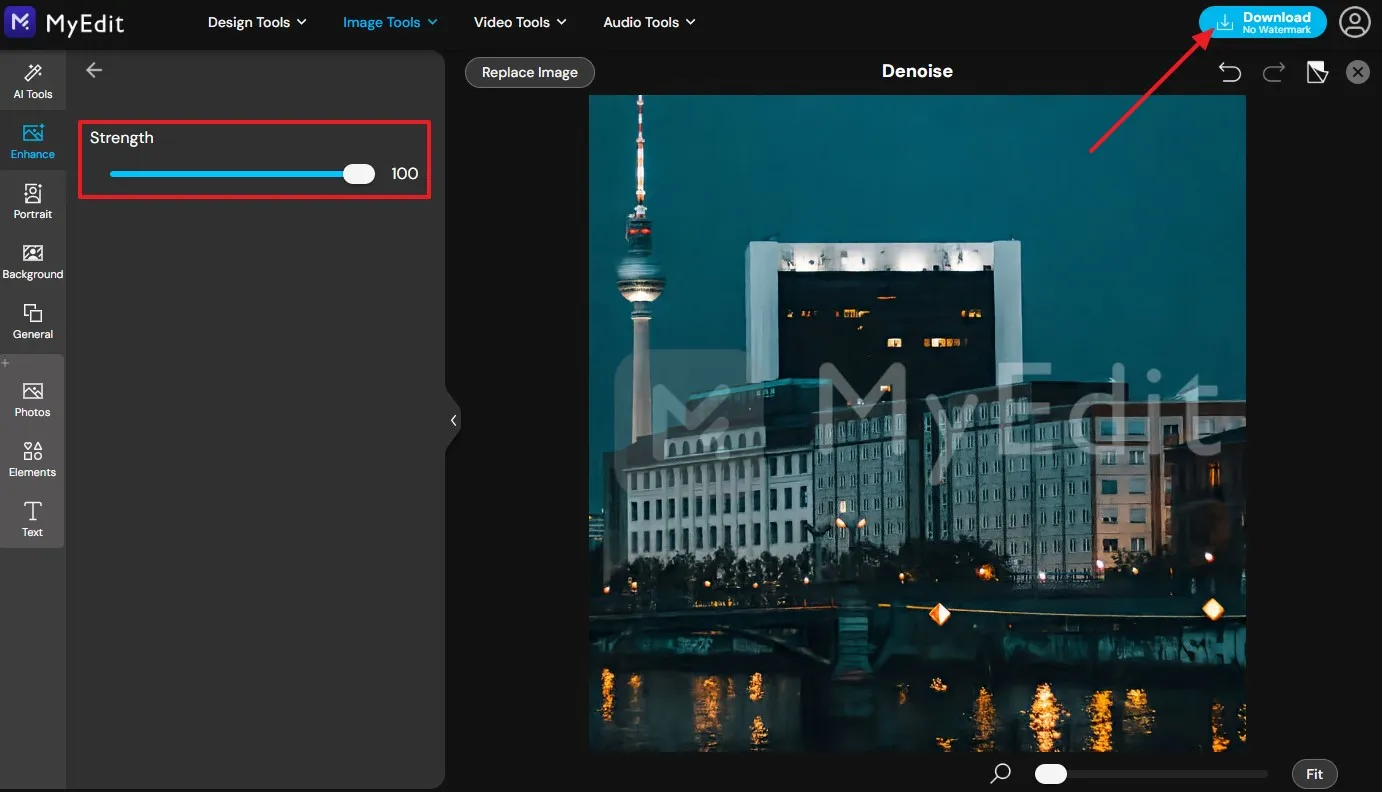Select the Text tool icon
1382x792 pixels.
click(x=33, y=519)
